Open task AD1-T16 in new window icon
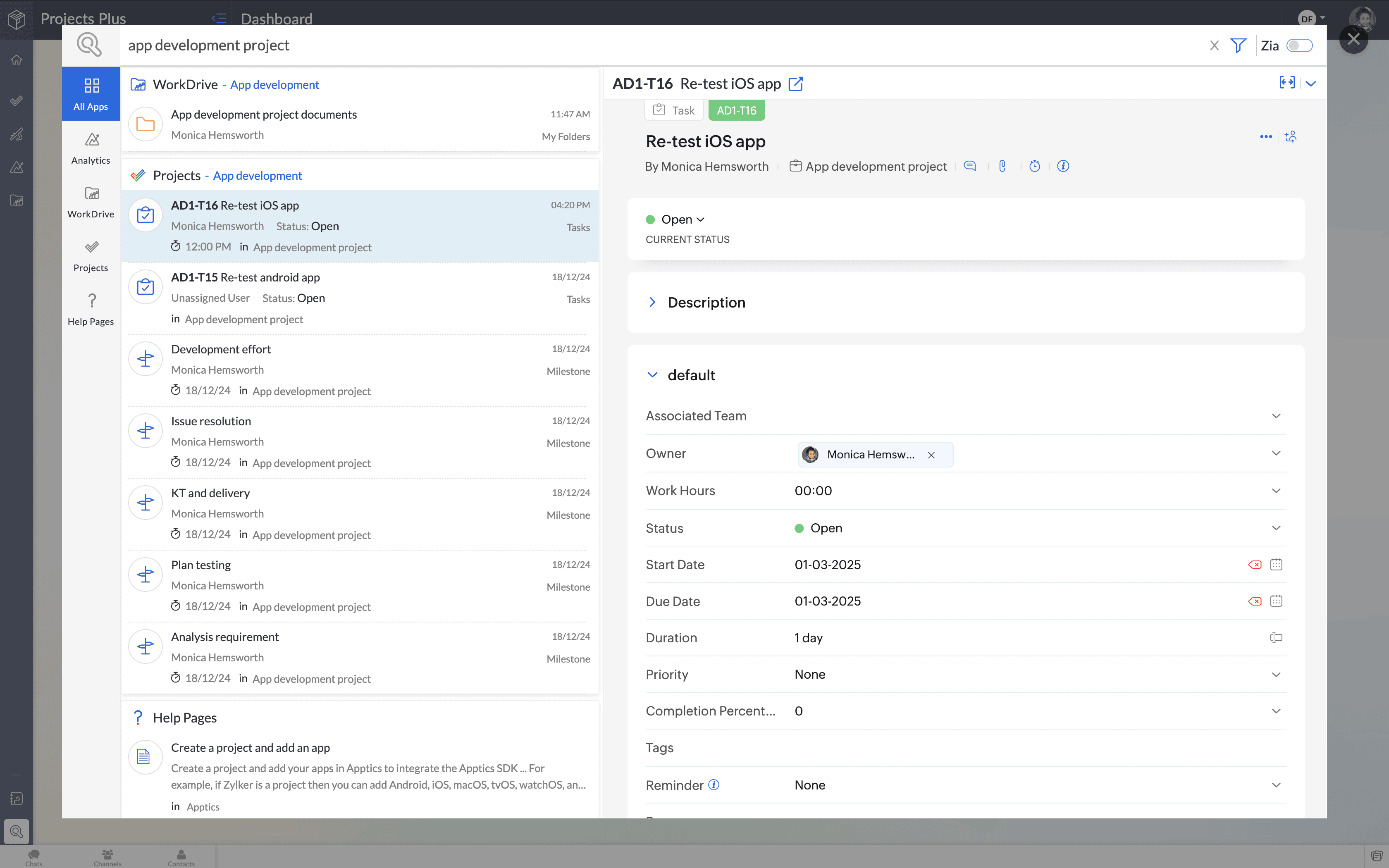Screen dimensions: 1389x868 (x=796, y=84)
